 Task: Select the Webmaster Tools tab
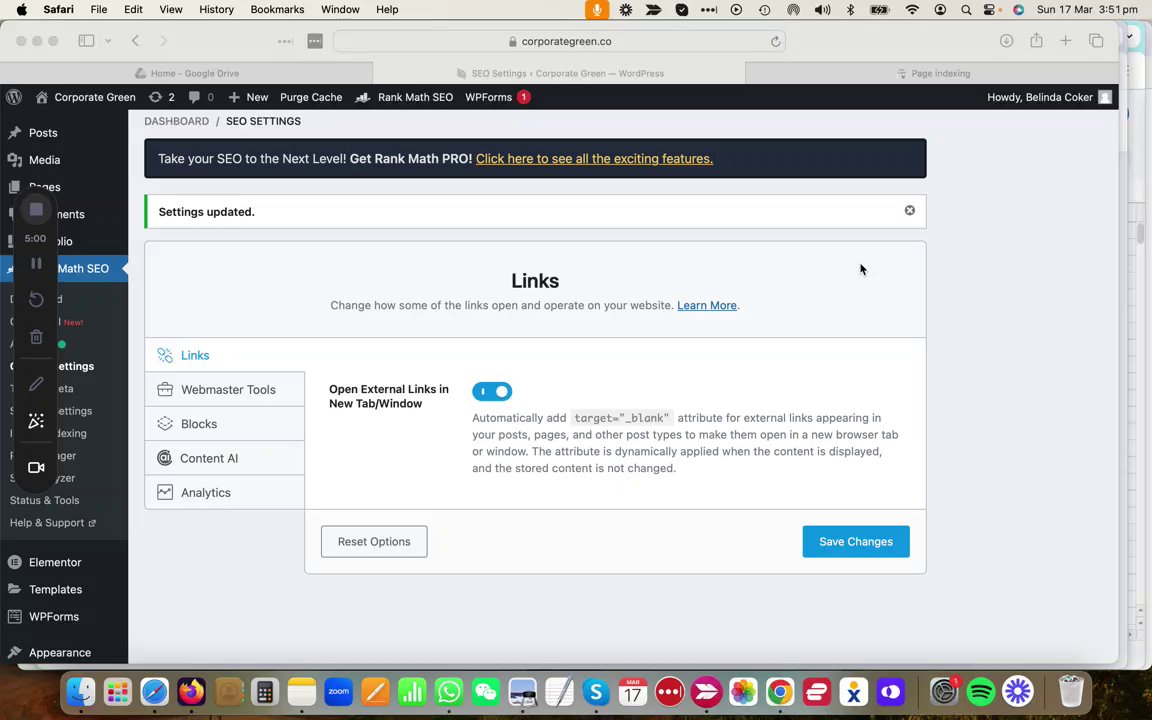point(224,389)
